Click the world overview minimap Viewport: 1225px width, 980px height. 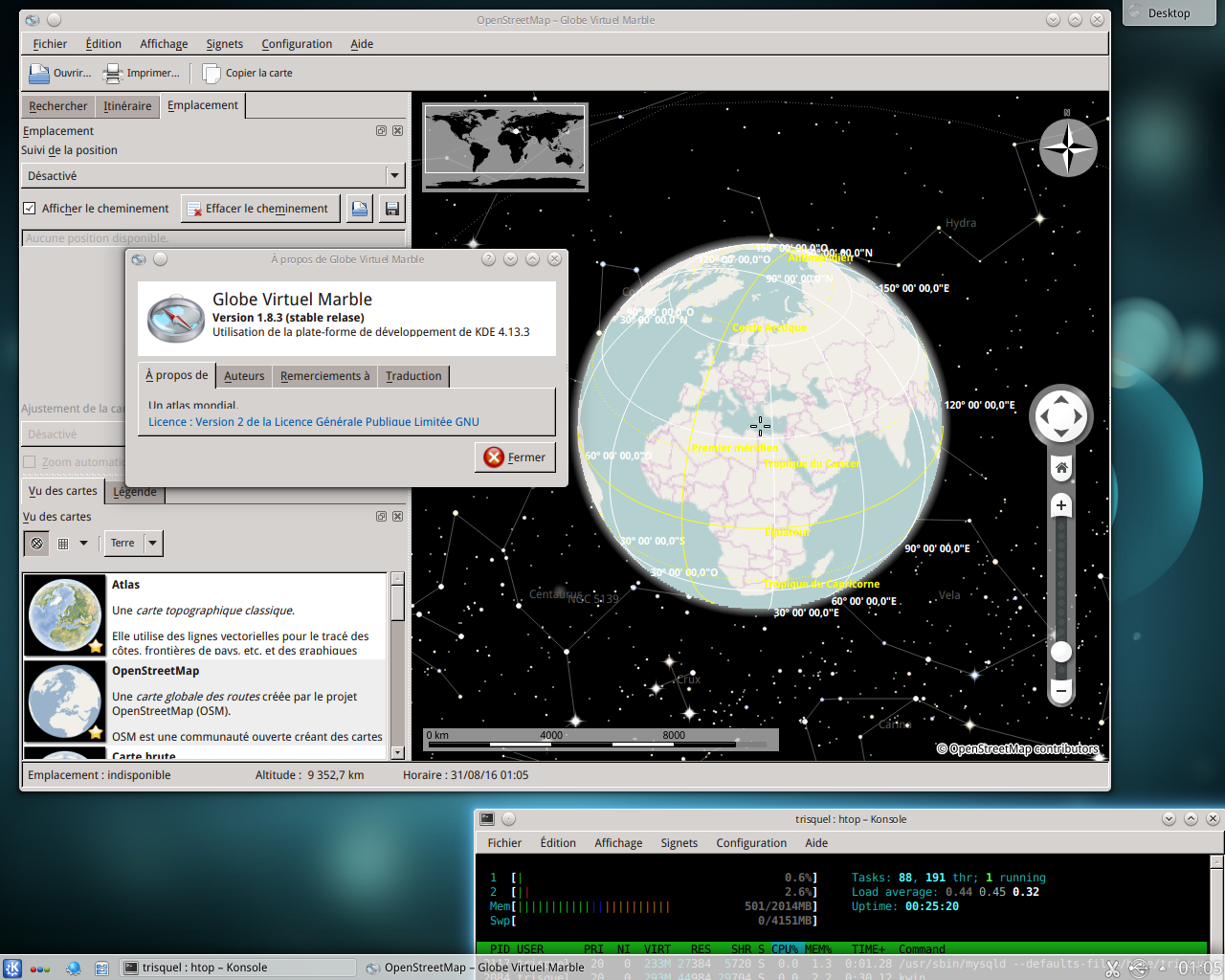(x=504, y=148)
